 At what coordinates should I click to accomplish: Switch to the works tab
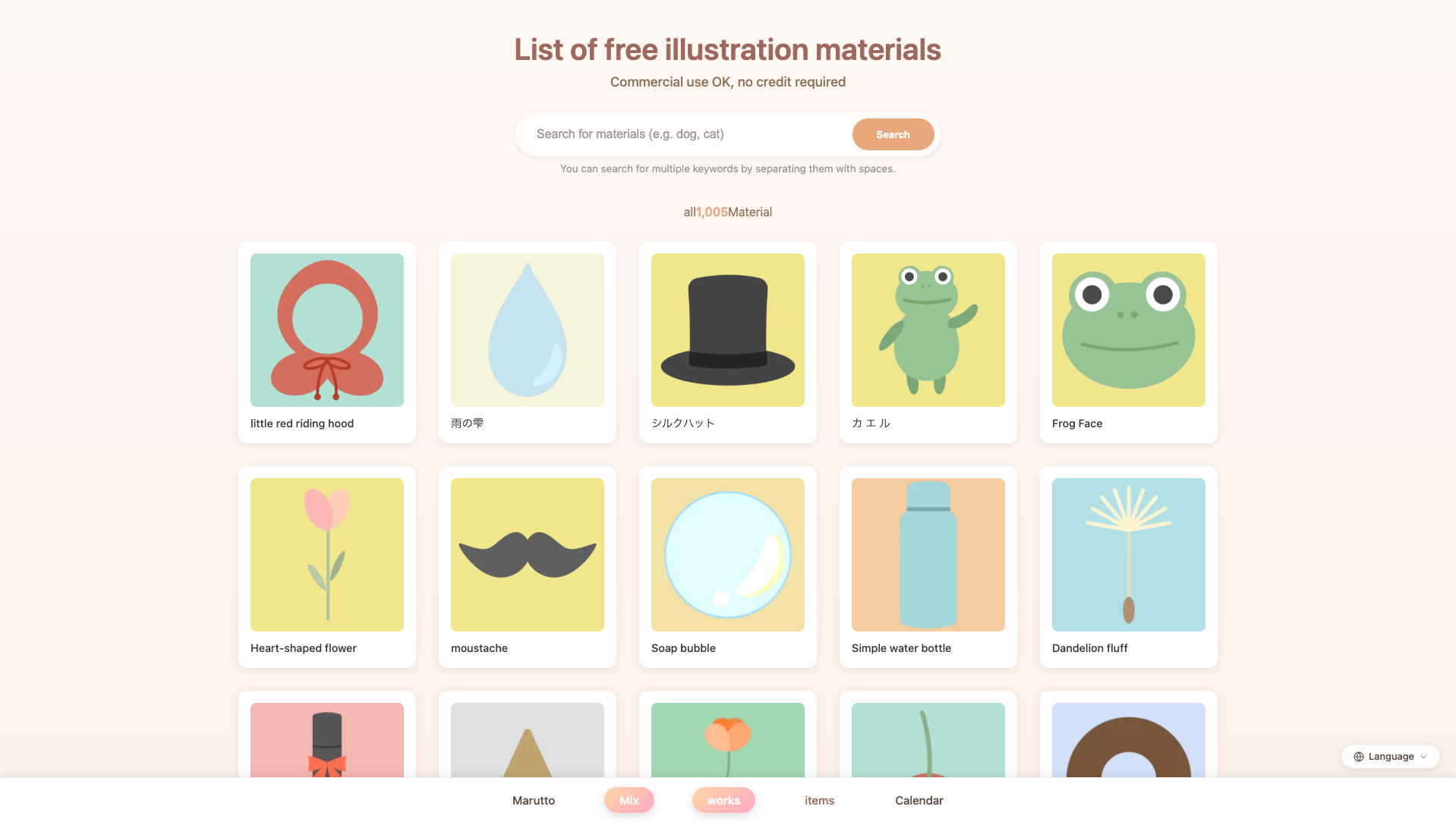coord(723,801)
